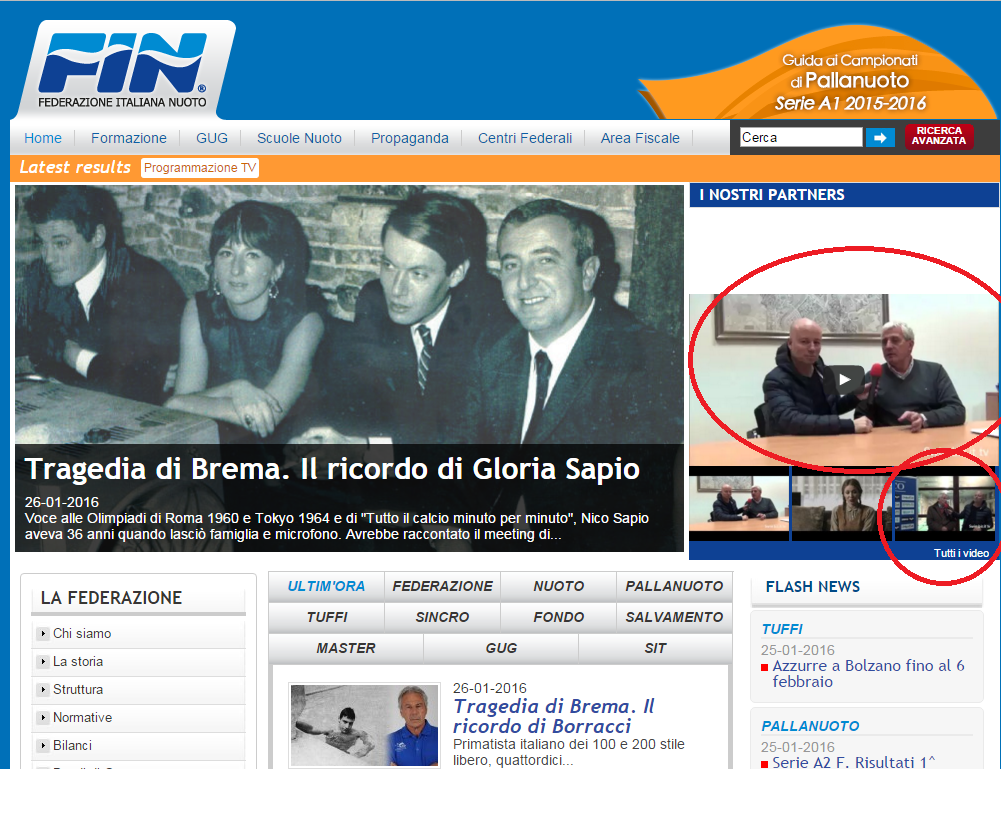The image size is (1001, 819).
Task: Expand the Chi siamo arrow icon
Action: pos(43,633)
